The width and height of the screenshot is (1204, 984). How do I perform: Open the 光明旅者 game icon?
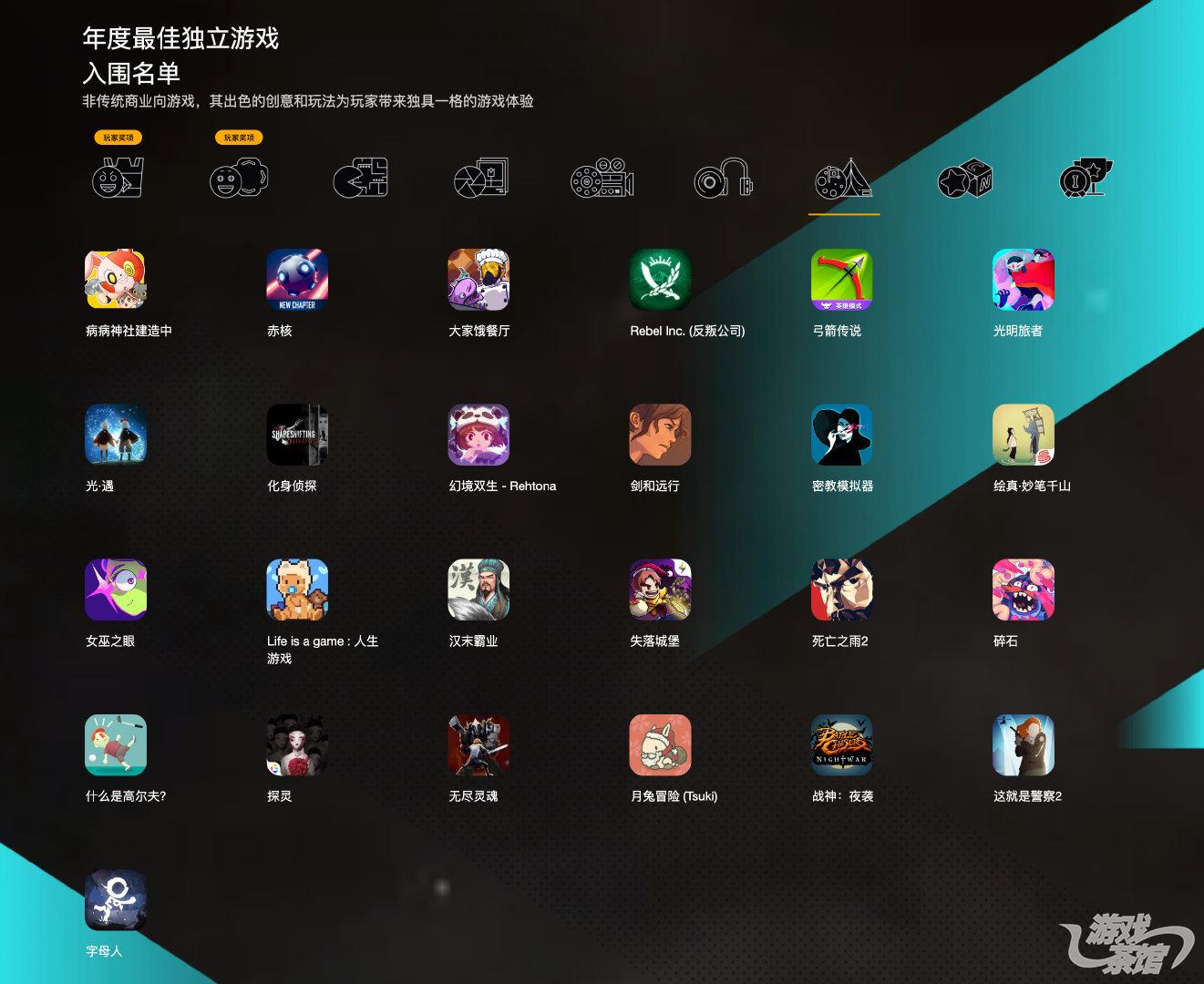[x=1024, y=280]
